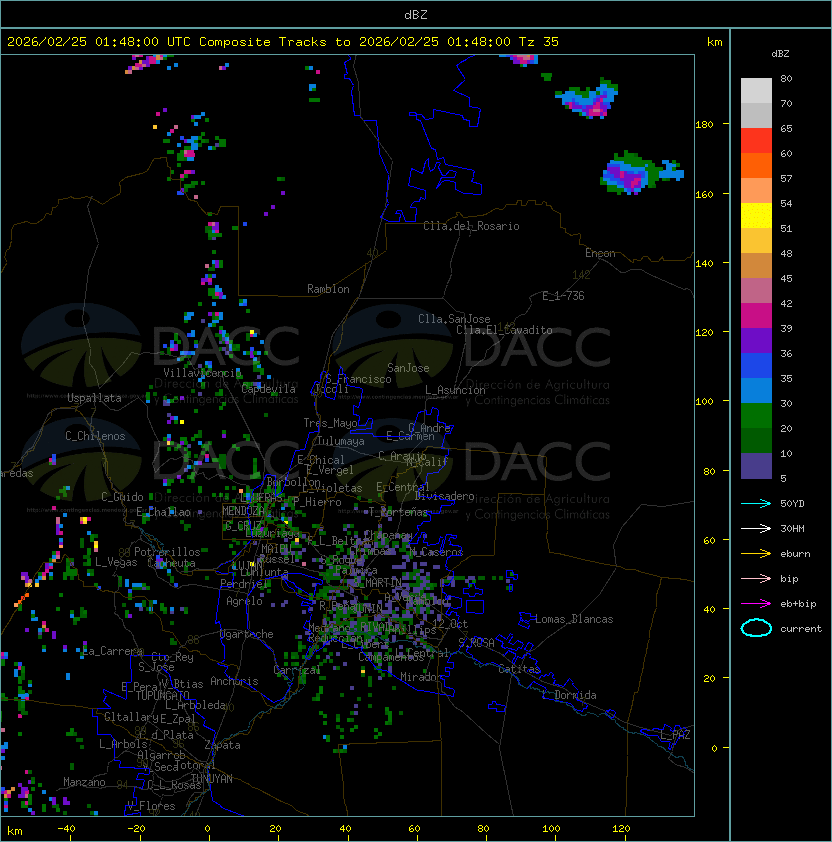
Task: Click the 'C_Chilenos' map label
Action: 95,436
